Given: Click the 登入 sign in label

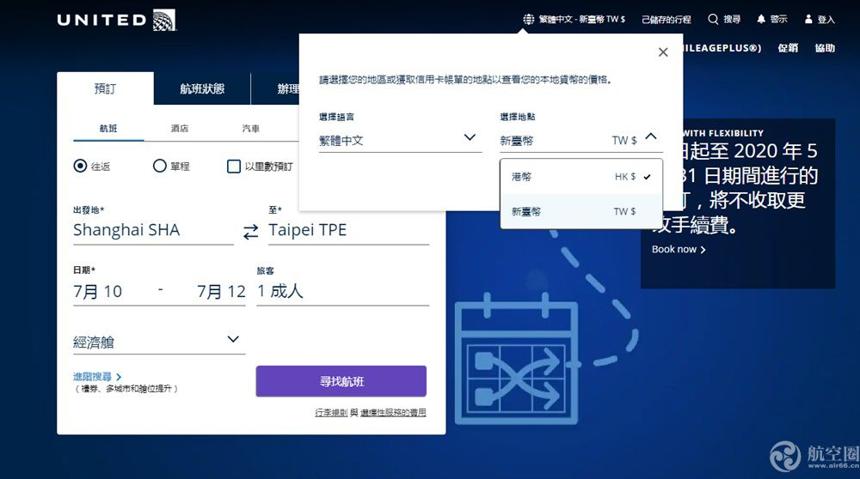Looking at the screenshot, I should pos(826,19).
